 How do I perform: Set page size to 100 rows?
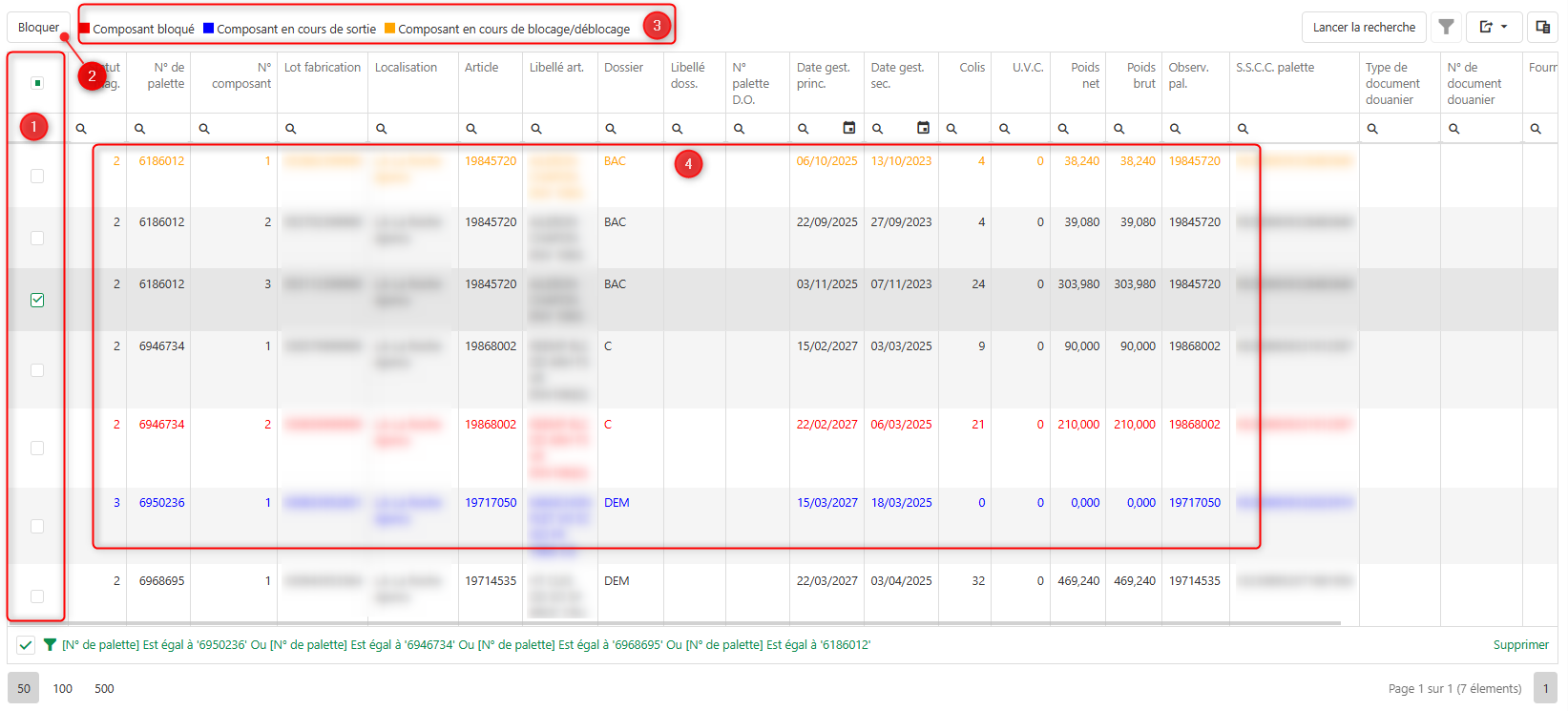pyautogui.click(x=63, y=688)
